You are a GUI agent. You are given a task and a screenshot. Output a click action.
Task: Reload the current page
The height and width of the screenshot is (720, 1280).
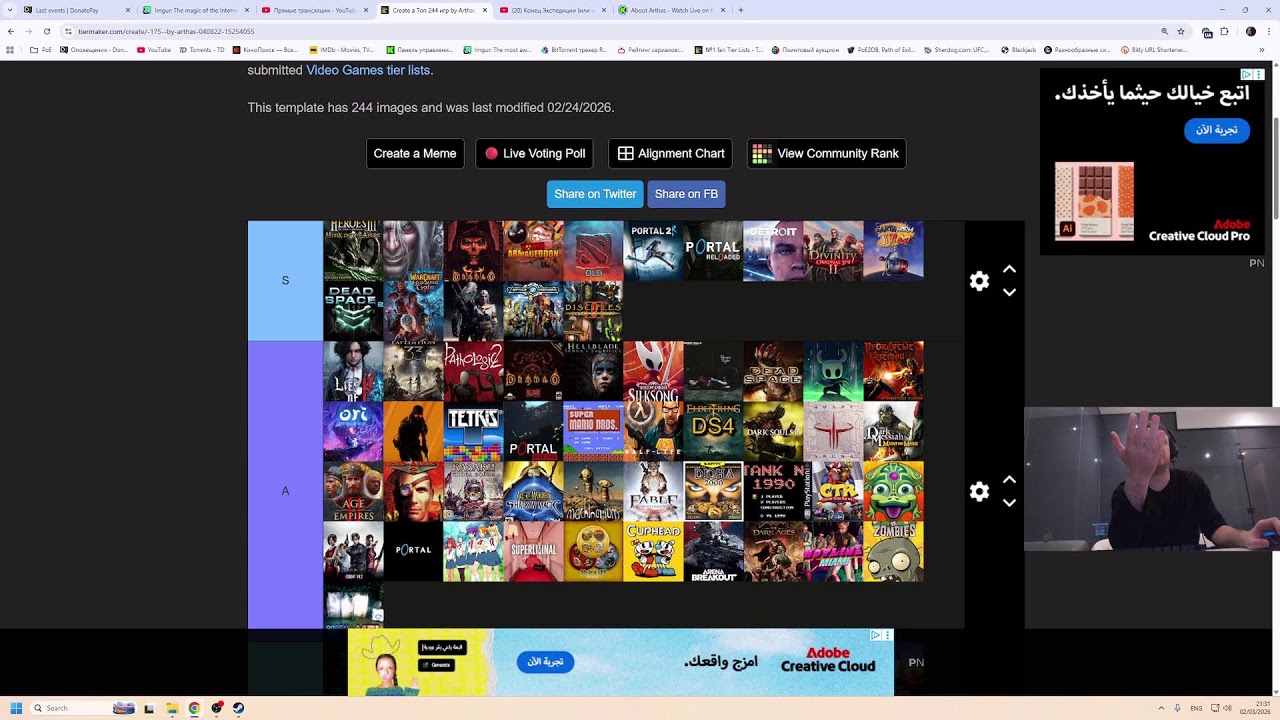[46, 31]
